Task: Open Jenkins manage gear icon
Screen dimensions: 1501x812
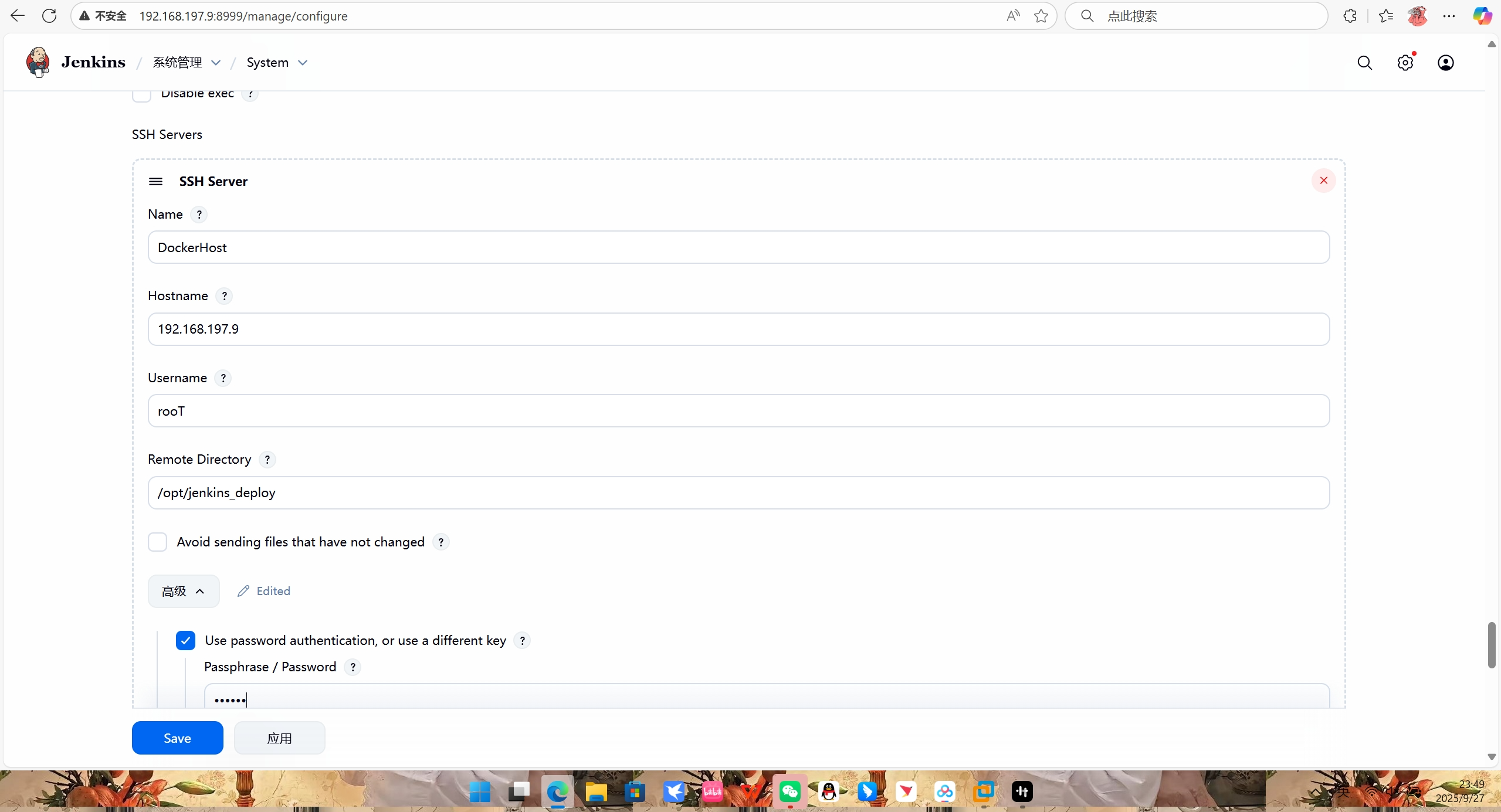Action: 1405,63
